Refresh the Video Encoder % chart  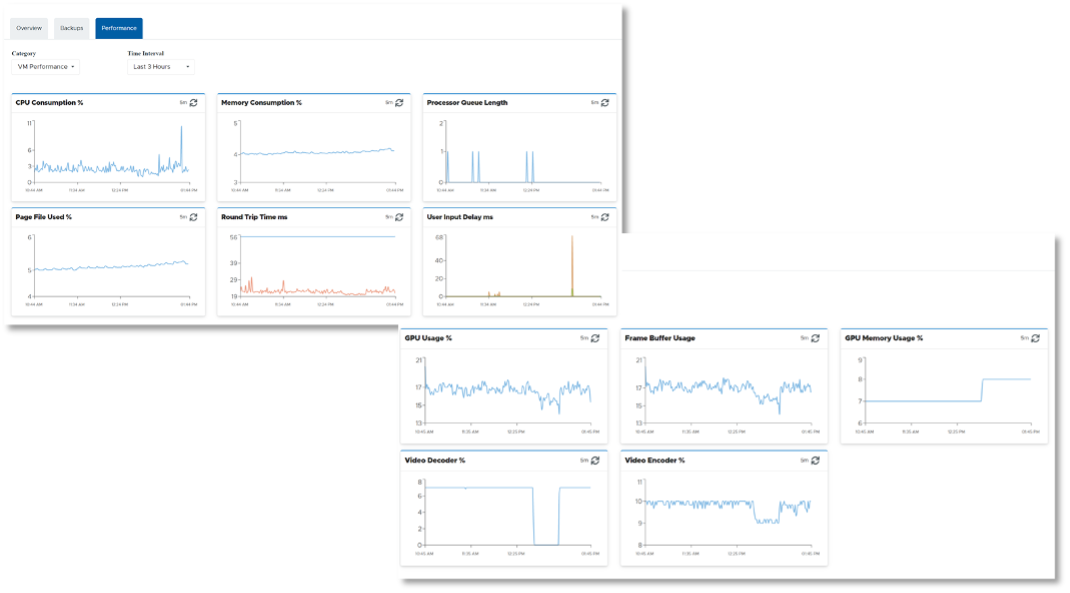click(815, 460)
